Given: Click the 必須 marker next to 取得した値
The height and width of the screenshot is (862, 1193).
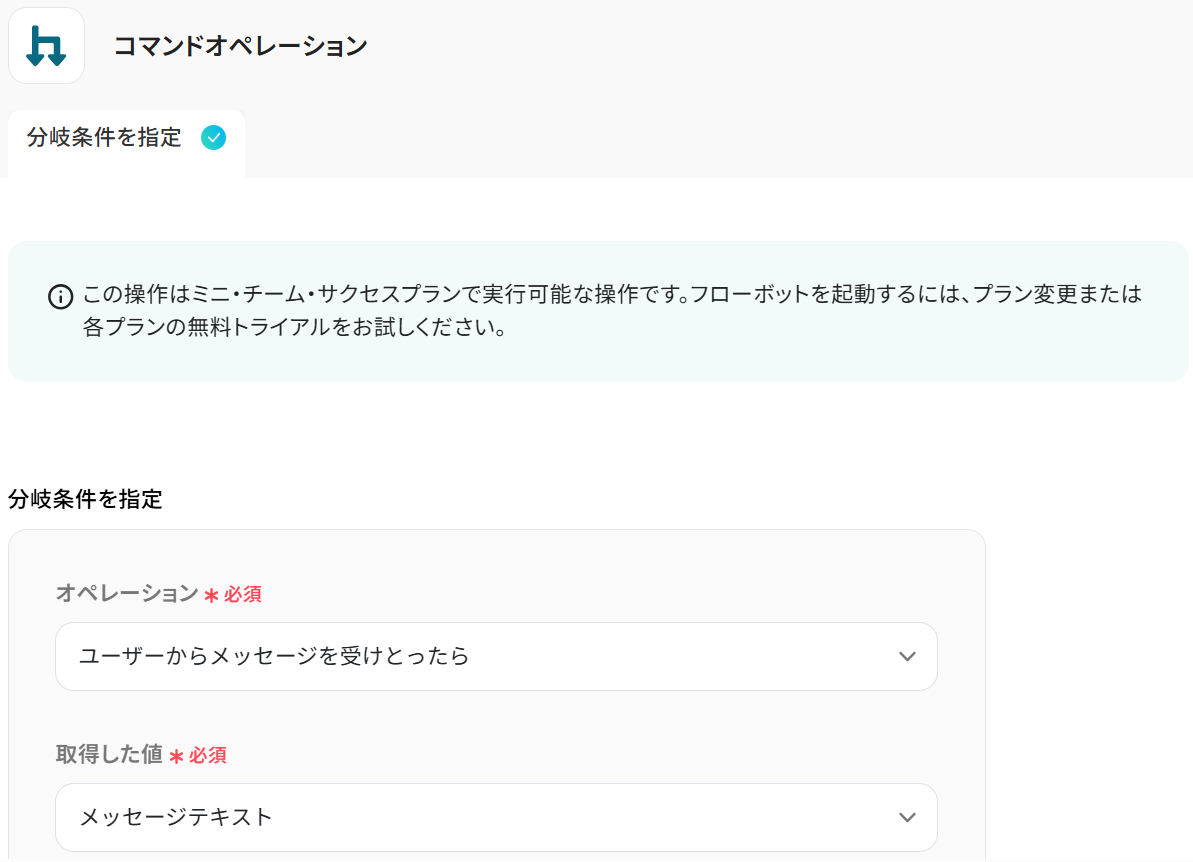Looking at the screenshot, I should click(208, 756).
